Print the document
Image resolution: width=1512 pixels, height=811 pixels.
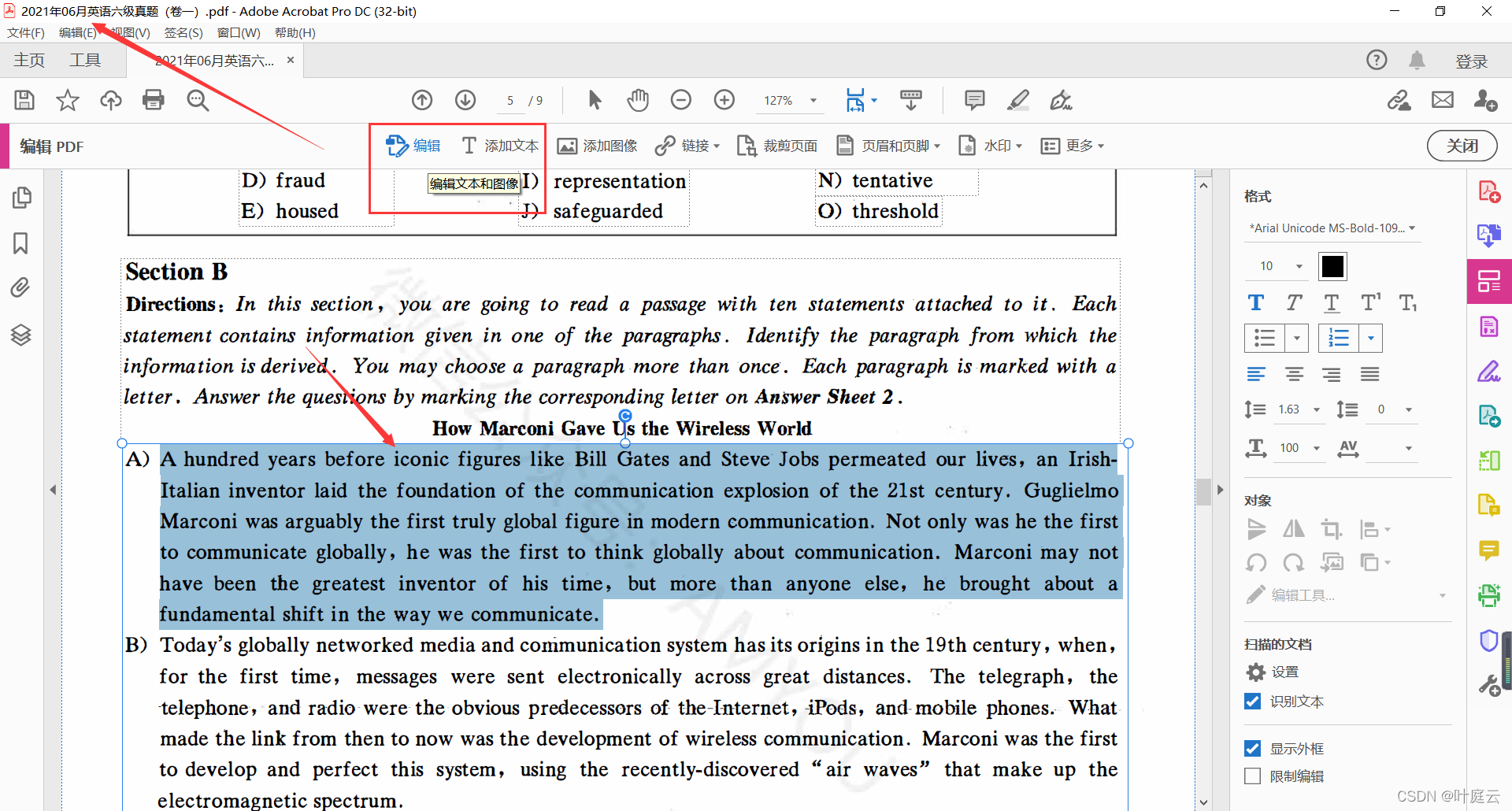(x=154, y=100)
